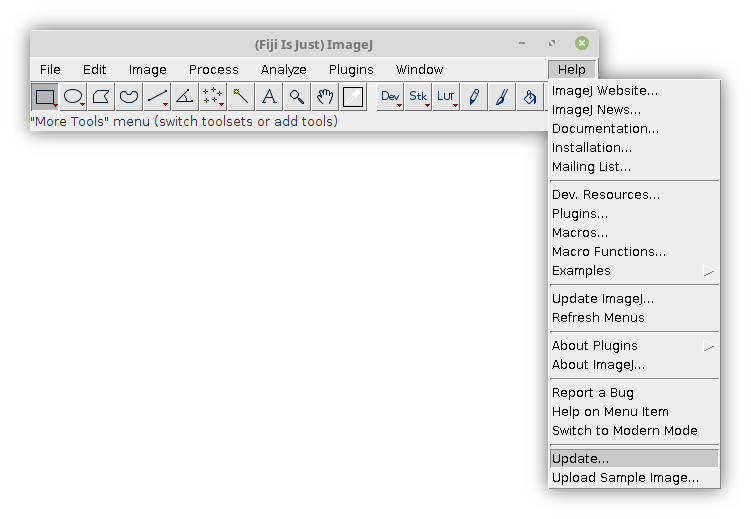This screenshot has width=751, height=519.
Task: Open the Image menu
Action: click(x=148, y=69)
